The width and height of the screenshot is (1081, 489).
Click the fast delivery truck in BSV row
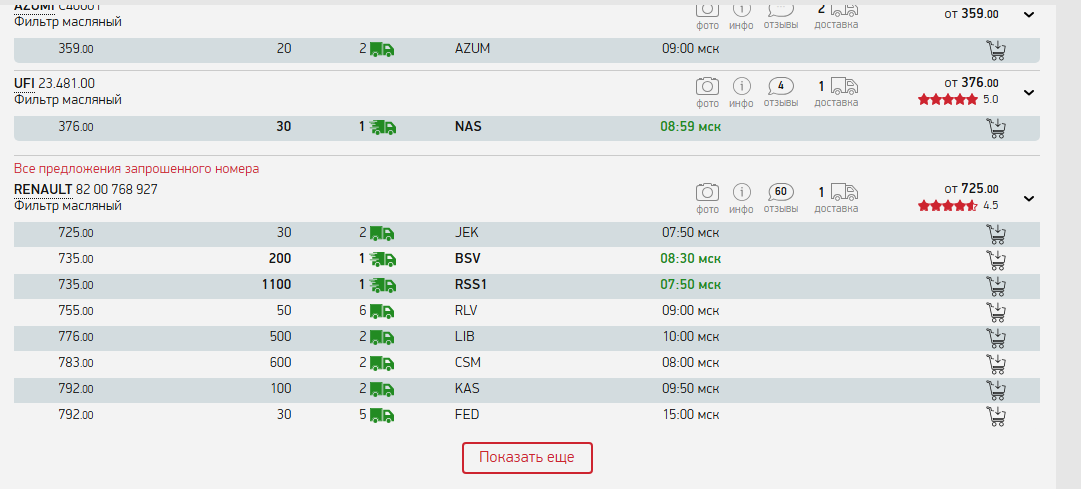coord(382,259)
